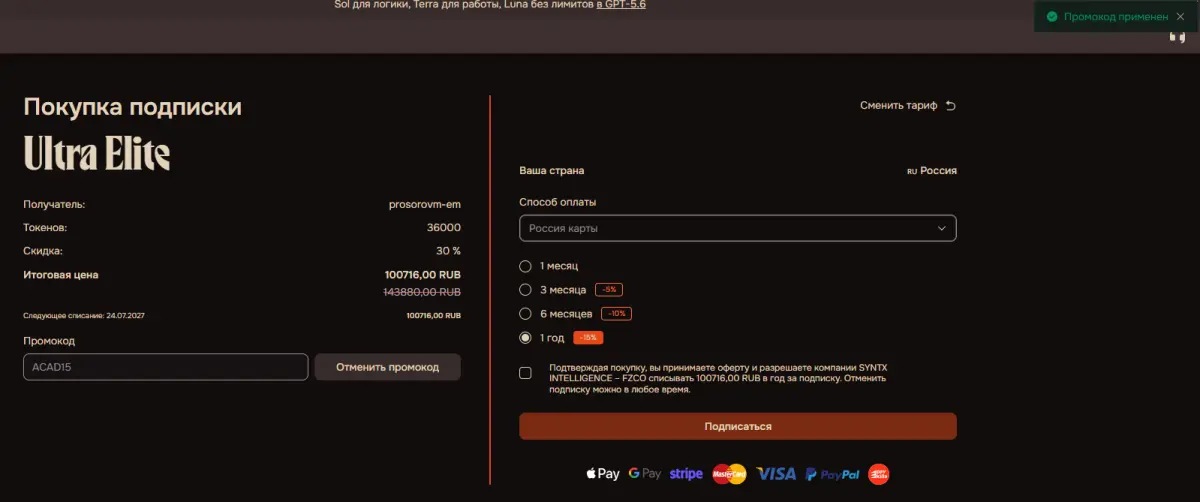Click the PayPal logo
The image size is (1200, 502).
click(x=832, y=474)
